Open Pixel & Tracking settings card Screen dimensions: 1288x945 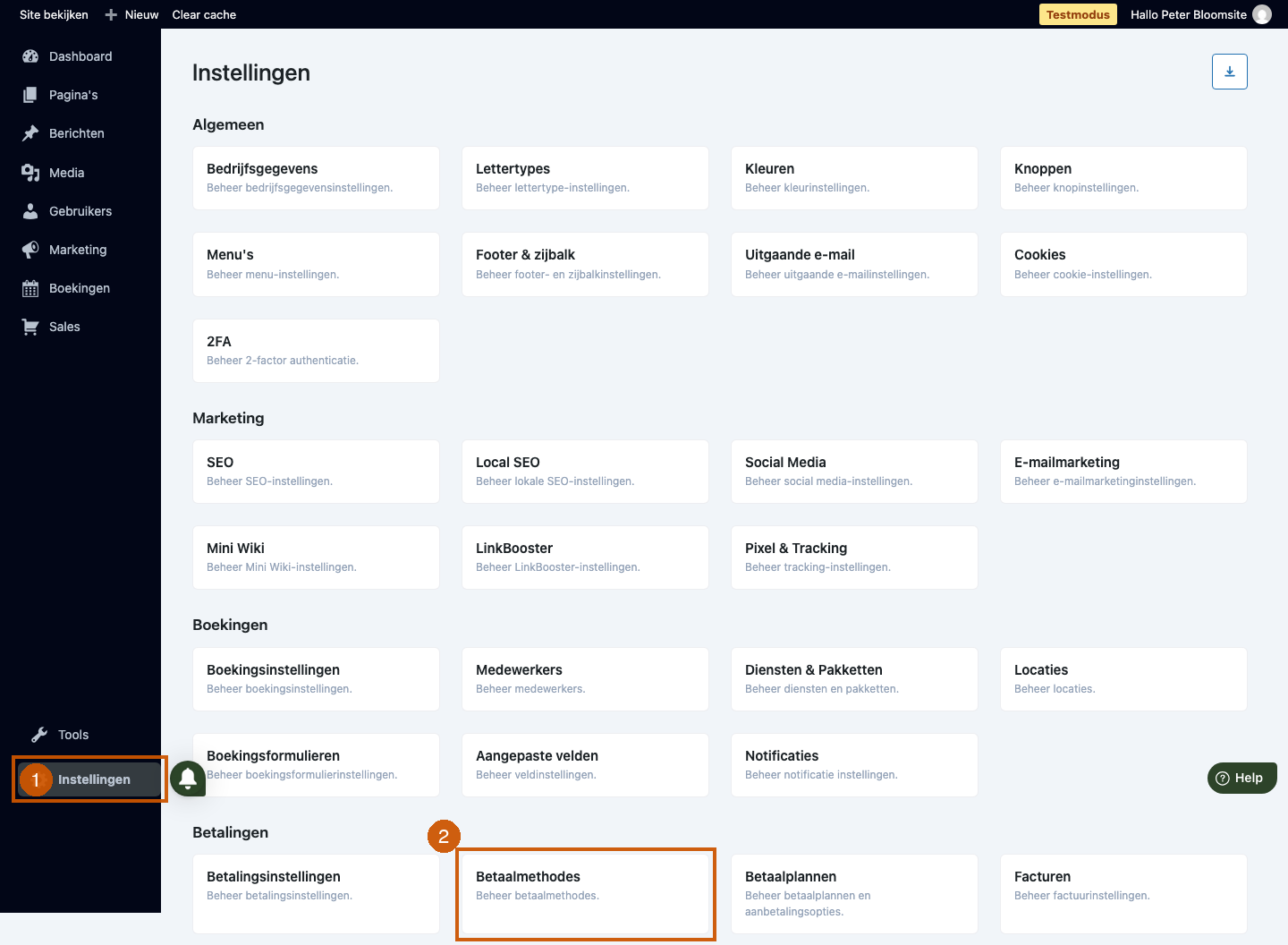pos(854,558)
